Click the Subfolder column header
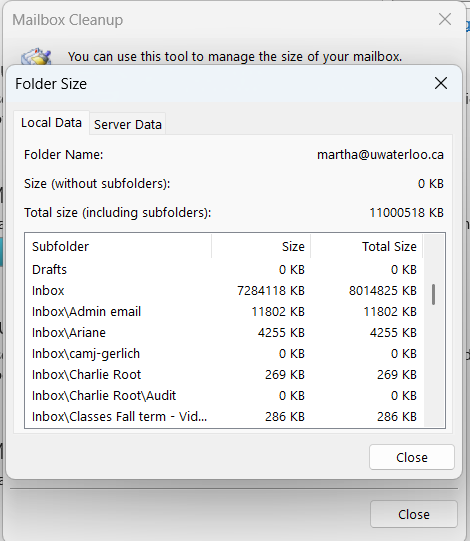The height and width of the screenshot is (541, 470). click(x=118, y=246)
